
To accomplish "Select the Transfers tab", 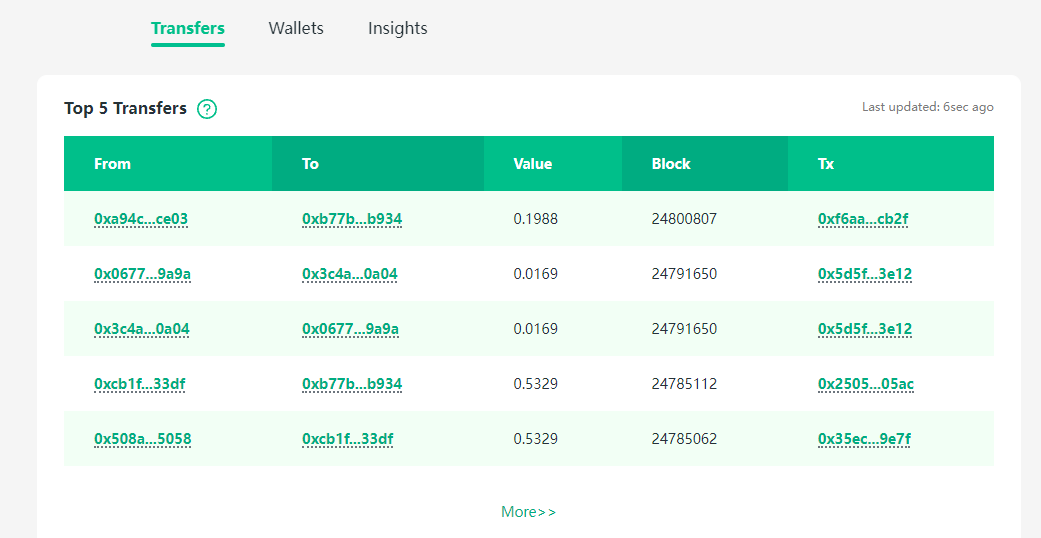I will [x=188, y=29].
